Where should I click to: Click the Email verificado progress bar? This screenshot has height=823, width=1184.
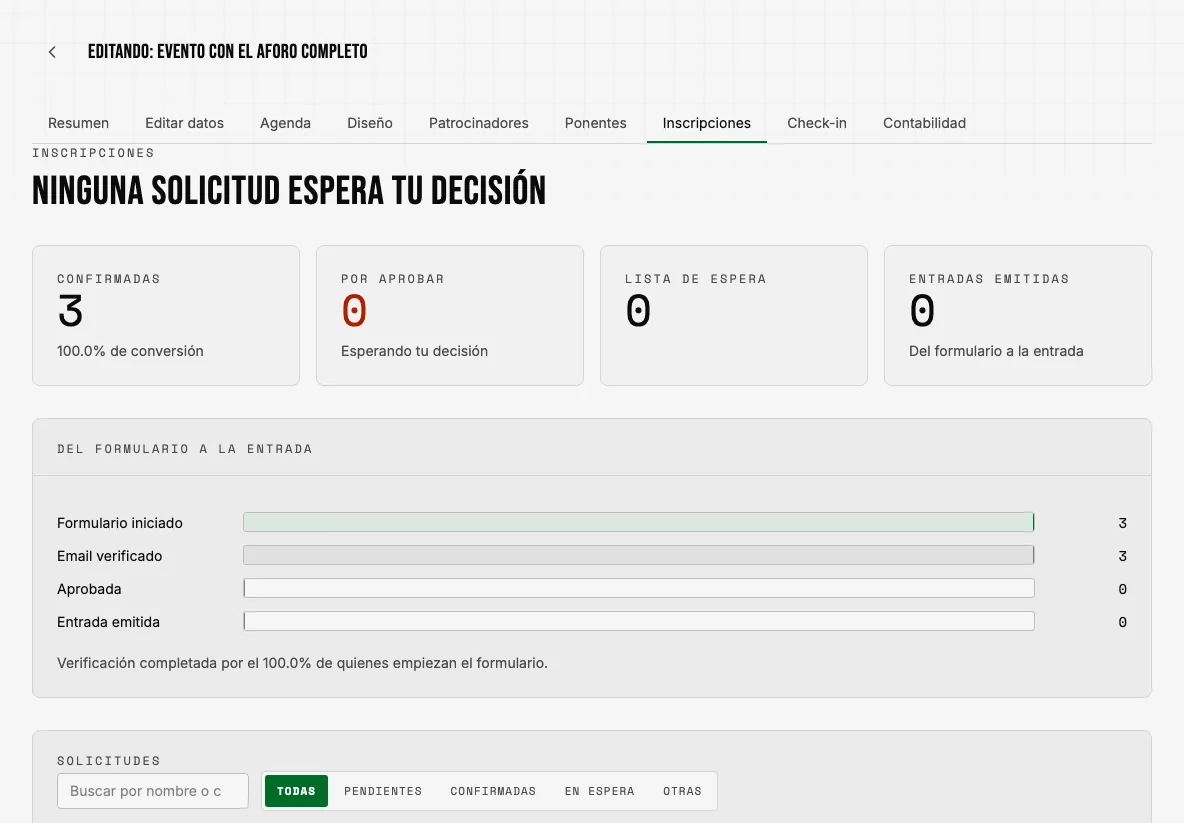coord(639,556)
